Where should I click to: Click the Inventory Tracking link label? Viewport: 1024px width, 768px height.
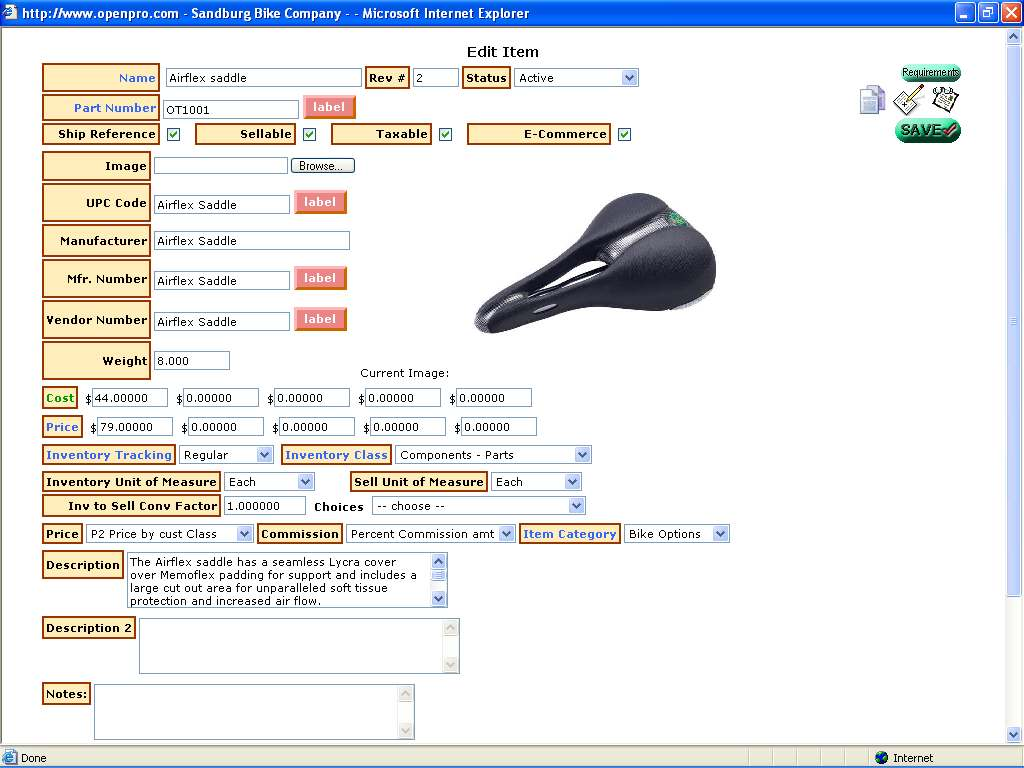point(109,455)
